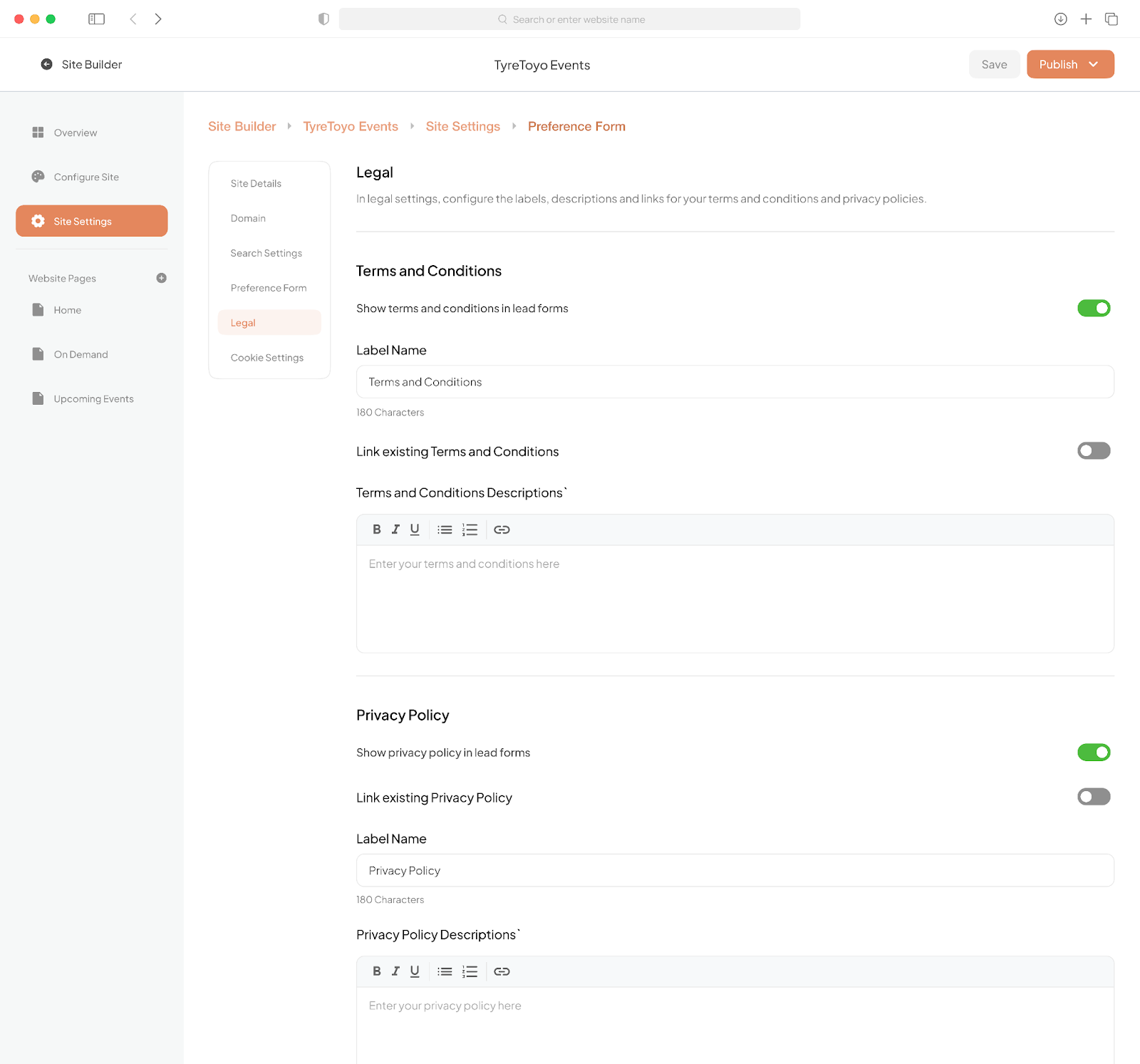Insert numbered list in Terms and Conditions editor
This screenshot has width=1140, height=1064.
470,530
